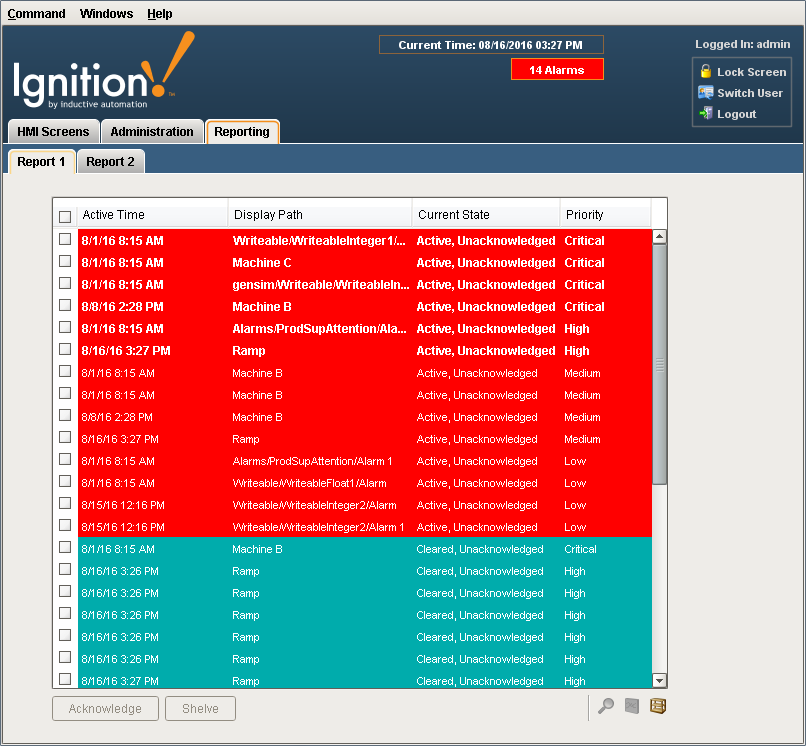Click the Switch User card icon
The image size is (806, 746).
[704, 93]
